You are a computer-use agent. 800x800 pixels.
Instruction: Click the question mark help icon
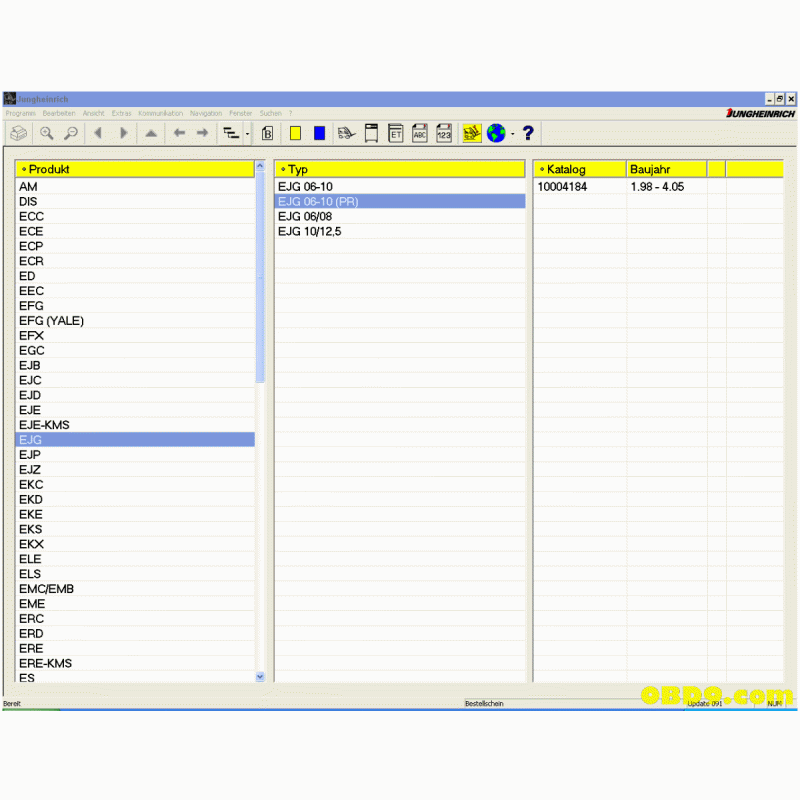[529, 134]
